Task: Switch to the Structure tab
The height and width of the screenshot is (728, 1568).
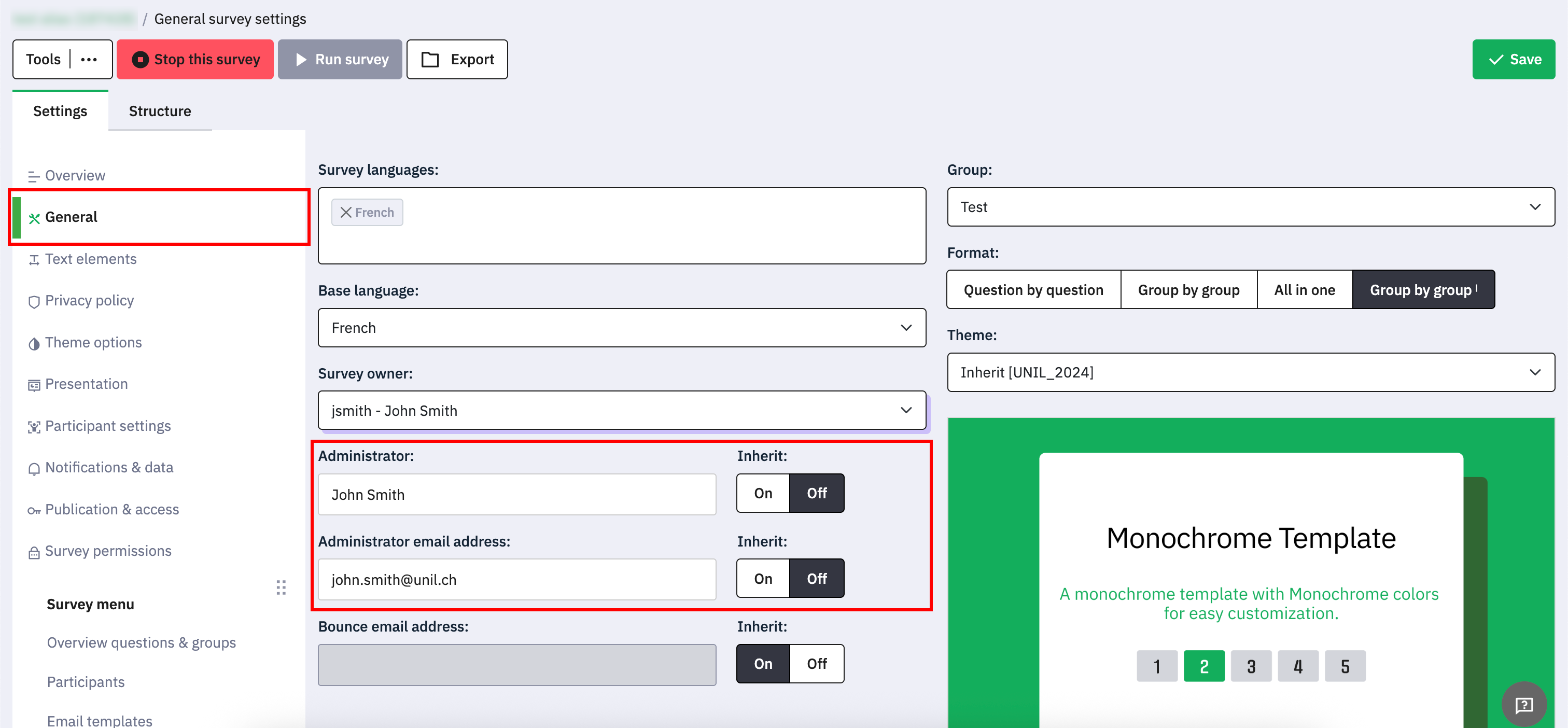Action: pos(160,111)
